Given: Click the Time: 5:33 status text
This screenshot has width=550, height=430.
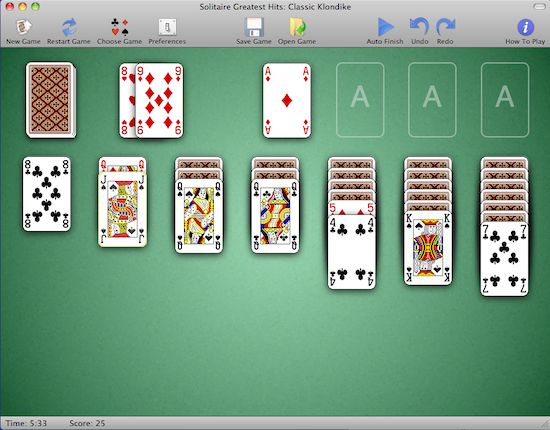Looking at the screenshot, I should pos(26,423).
